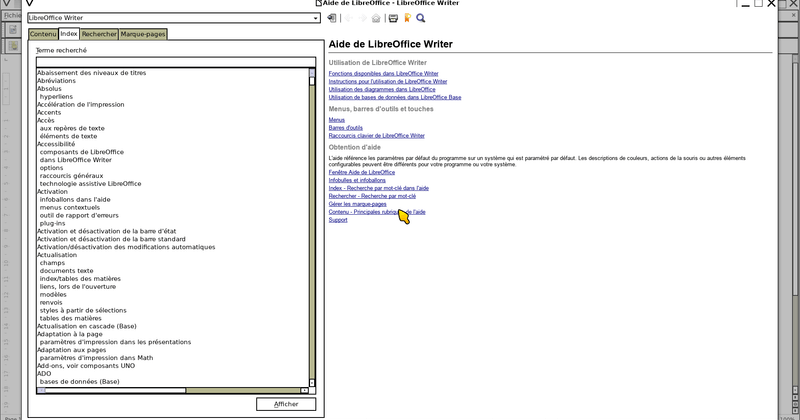
Task: Click index list scroll down arrow
Action: pos(312,383)
